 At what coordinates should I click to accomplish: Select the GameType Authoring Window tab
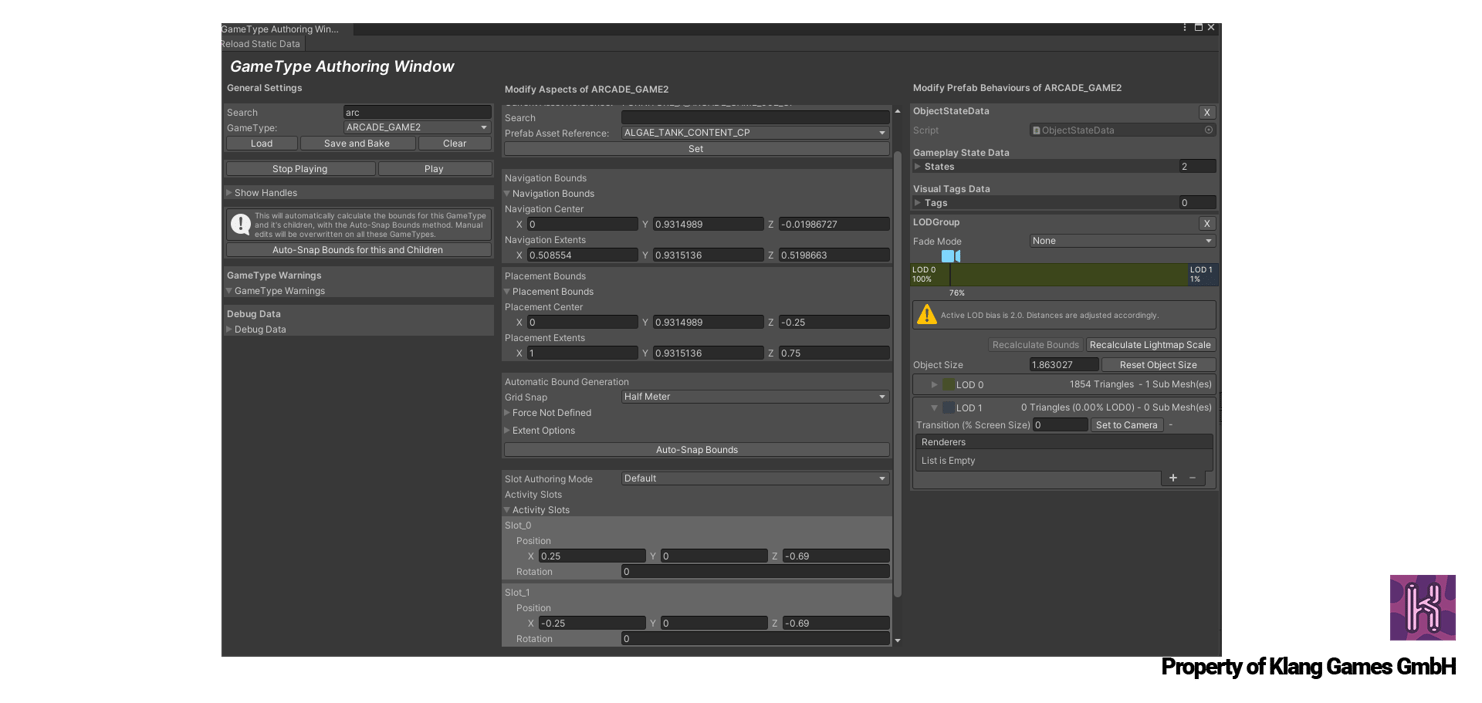point(279,29)
